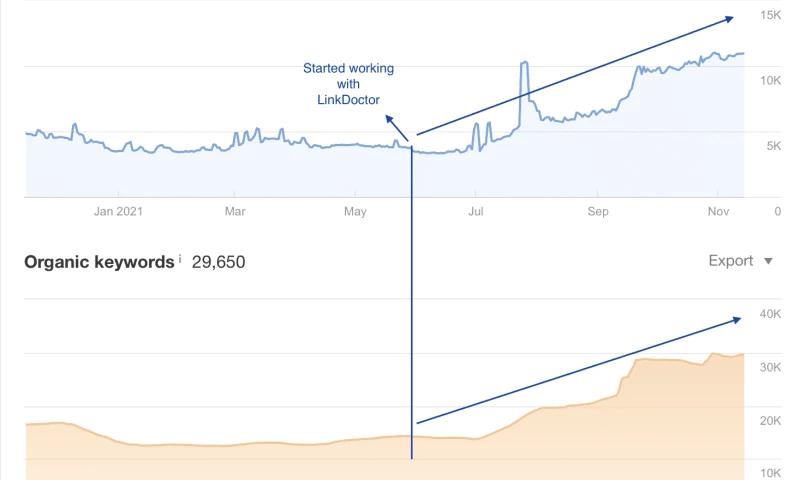The height and width of the screenshot is (480, 800).
Task: Click the Organic keywords info icon
Action: (x=180, y=259)
